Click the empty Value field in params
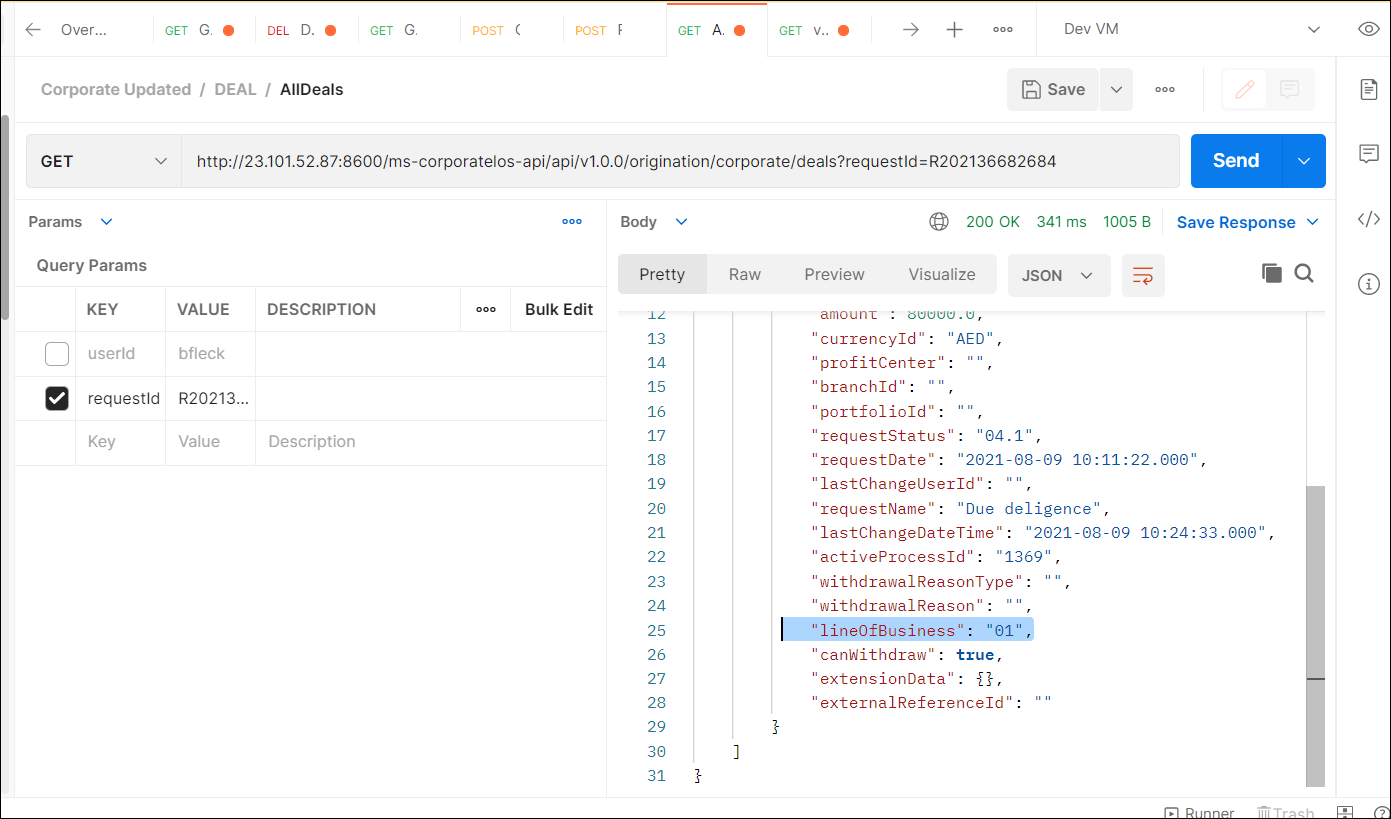The height and width of the screenshot is (819, 1391). (x=210, y=442)
